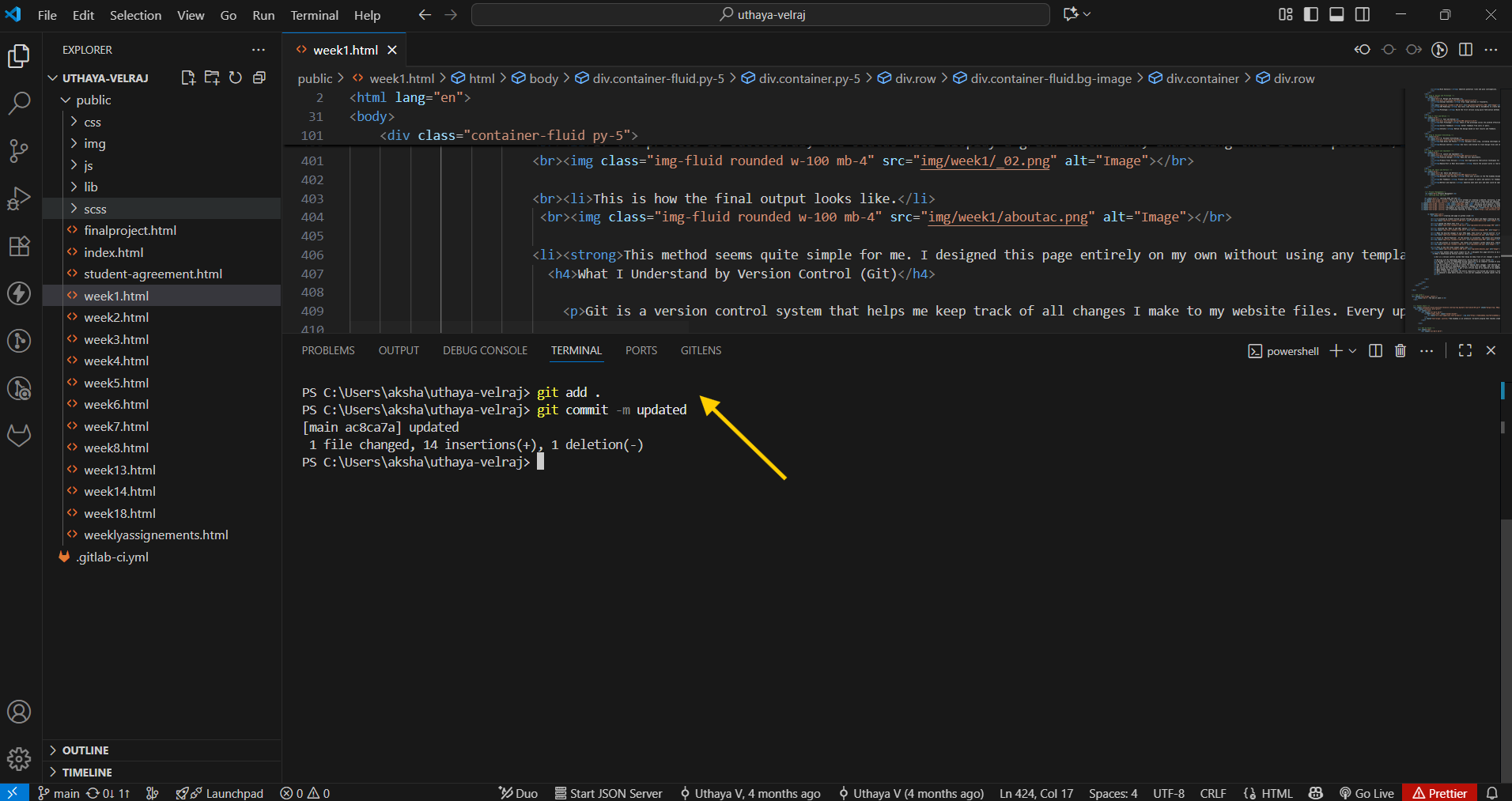
Task: Open .gitlab-ci.yml file
Action: 161,557
